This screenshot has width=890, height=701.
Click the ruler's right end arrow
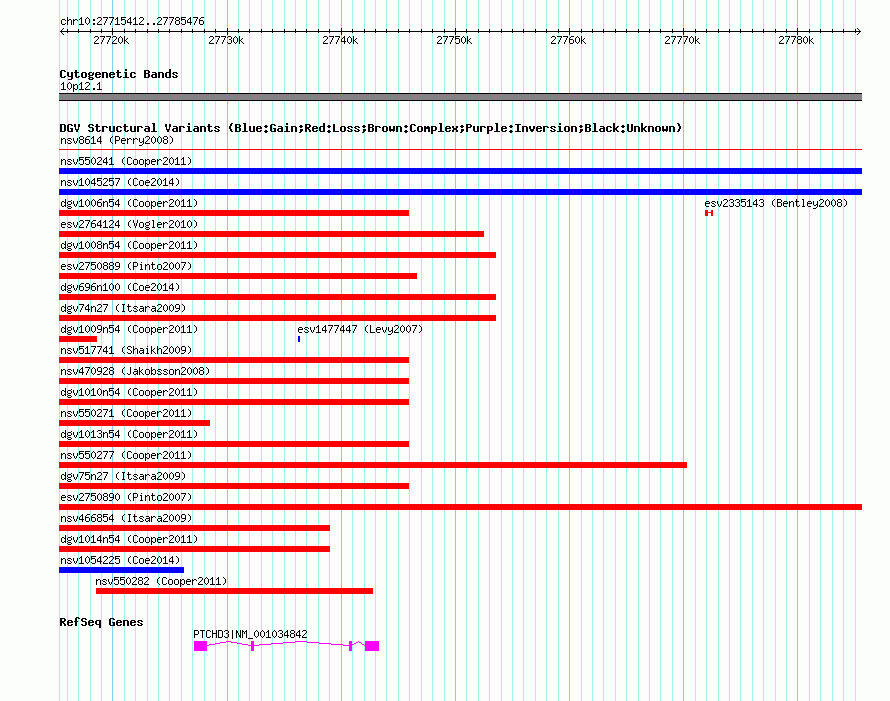click(x=859, y=31)
